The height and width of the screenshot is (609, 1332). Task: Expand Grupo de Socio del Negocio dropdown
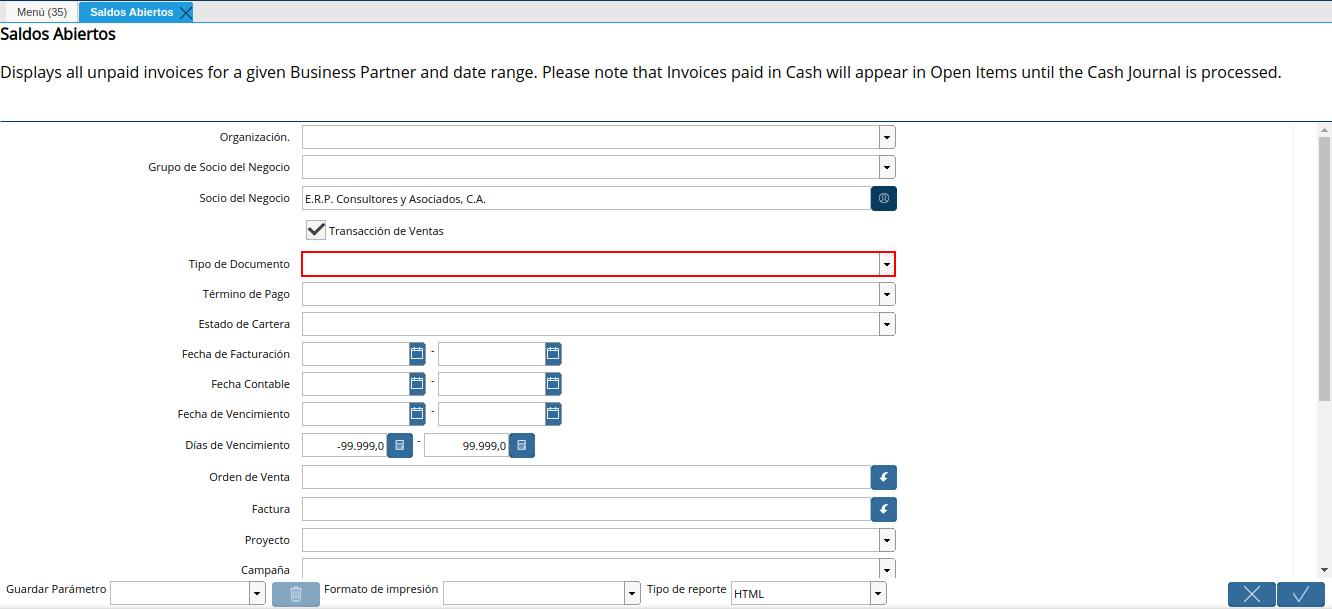(x=887, y=167)
